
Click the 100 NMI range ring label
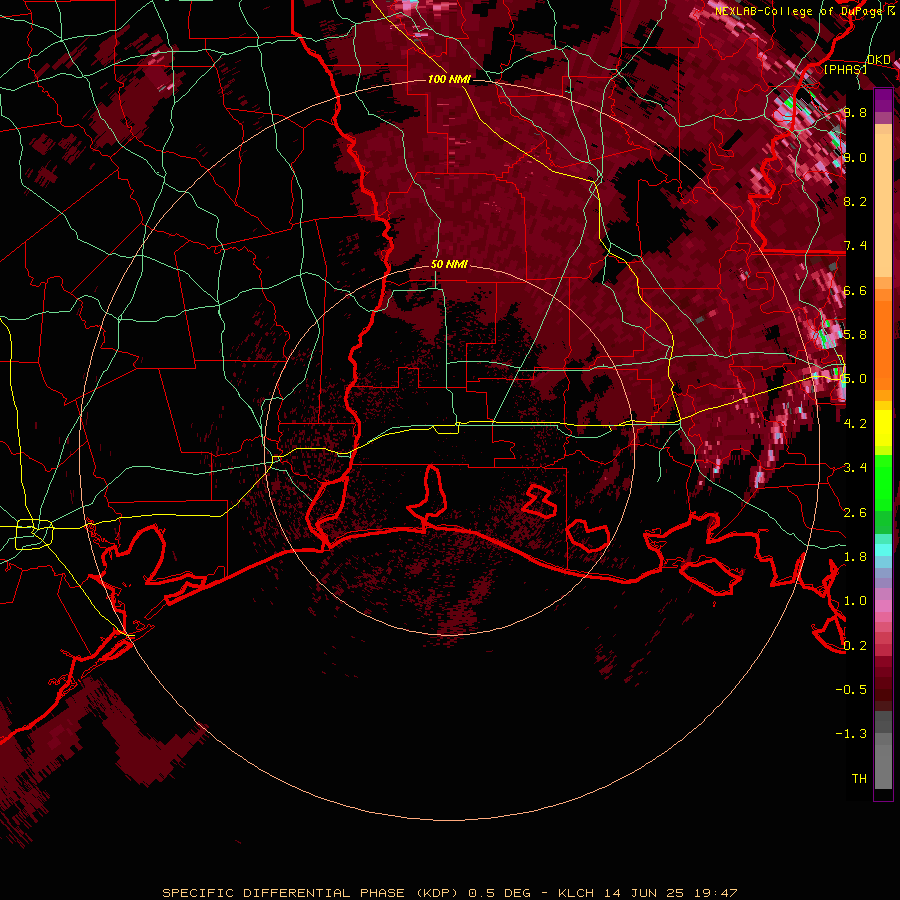click(x=449, y=79)
